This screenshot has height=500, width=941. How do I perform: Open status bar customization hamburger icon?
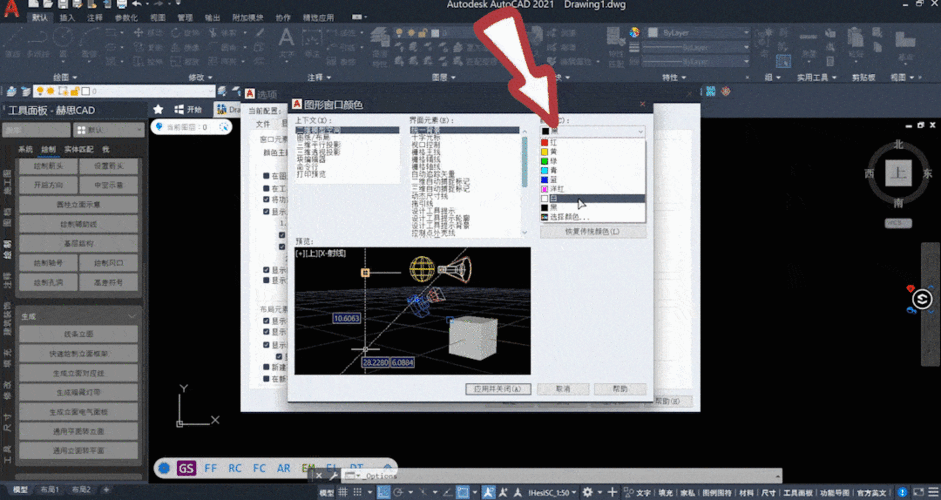click(933, 493)
